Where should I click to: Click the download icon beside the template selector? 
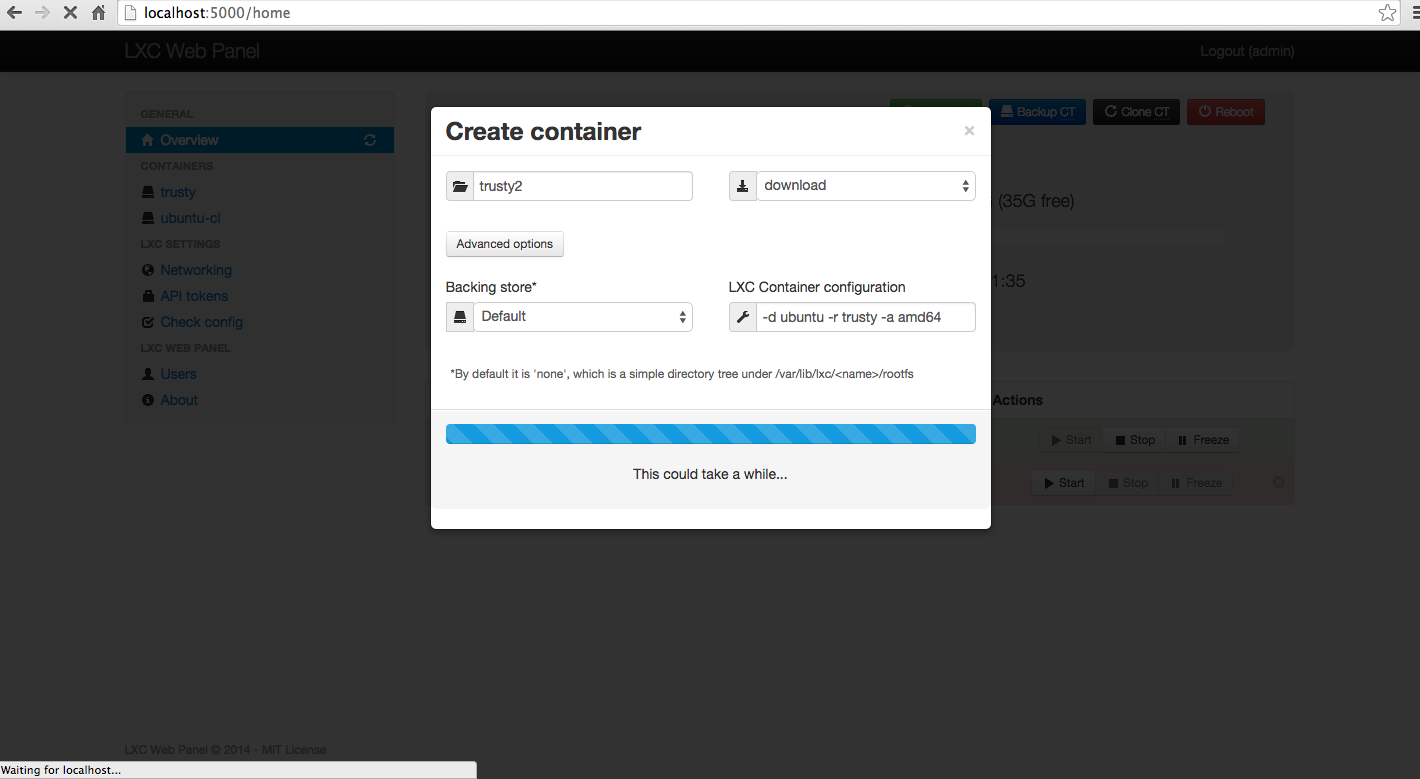743,186
